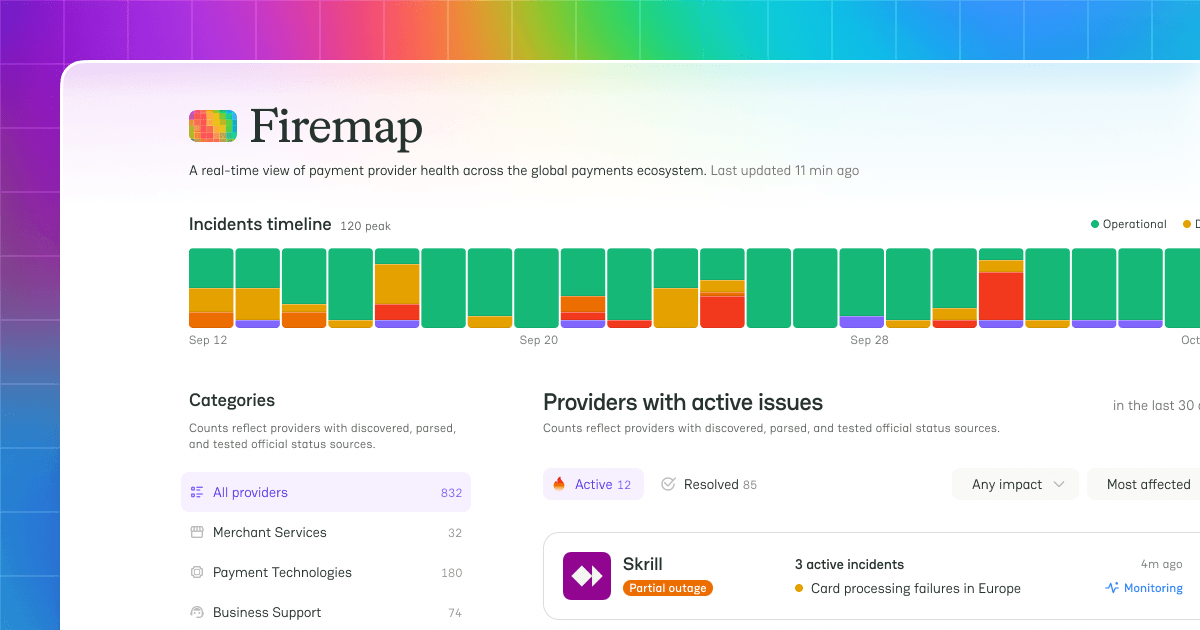1200x630 pixels.
Task: Click the Business Support headset icon
Action: [x=197, y=612]
